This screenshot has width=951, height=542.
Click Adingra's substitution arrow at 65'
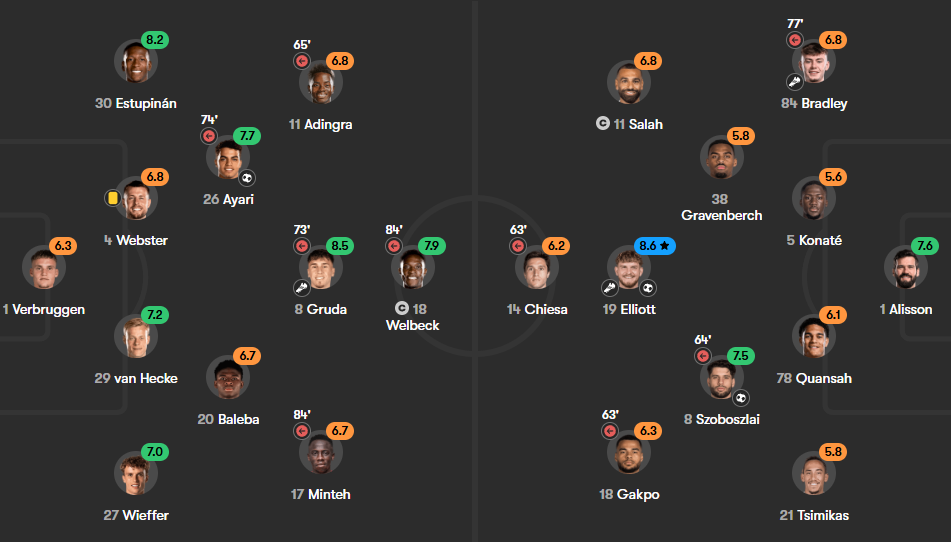(302, 61)
